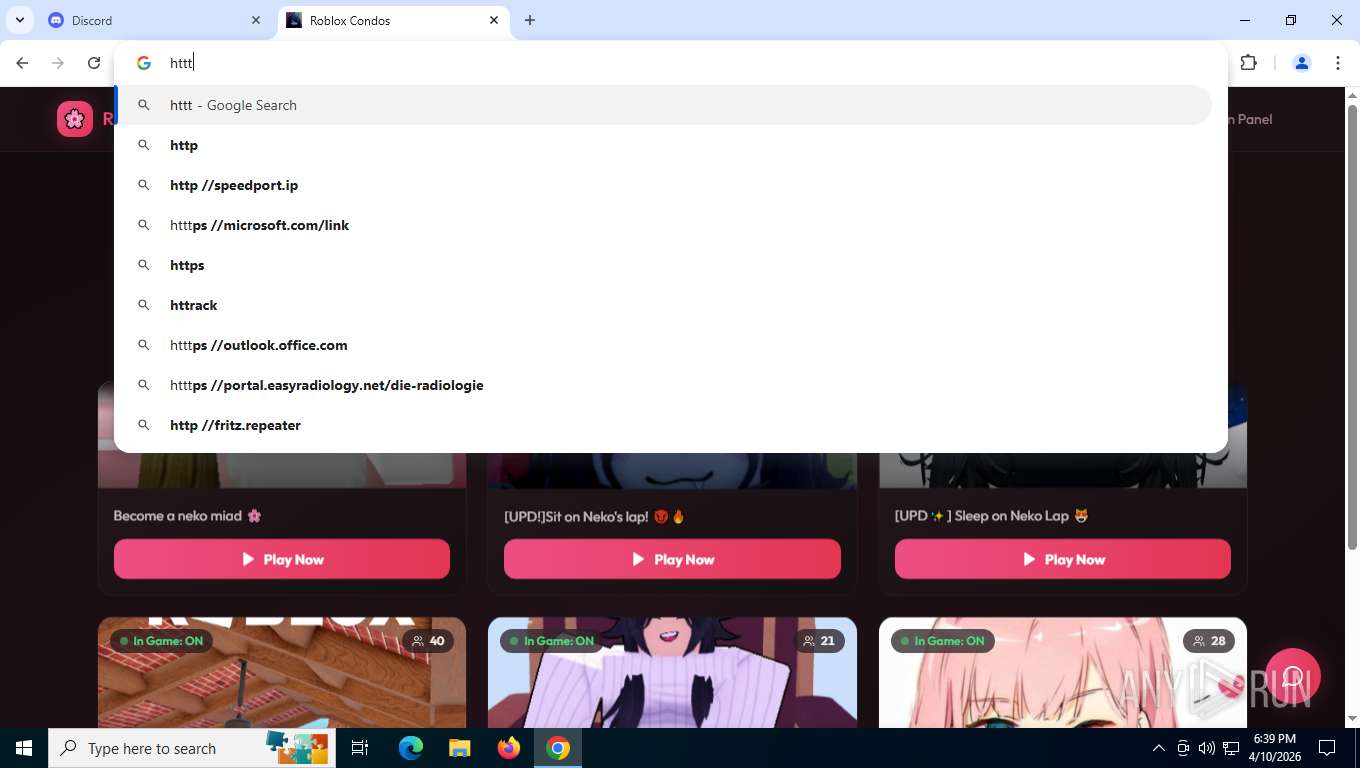Open the tab search dropdown arrow
Viewport: 1360px width, 768px height.
[x=19, y=20]
